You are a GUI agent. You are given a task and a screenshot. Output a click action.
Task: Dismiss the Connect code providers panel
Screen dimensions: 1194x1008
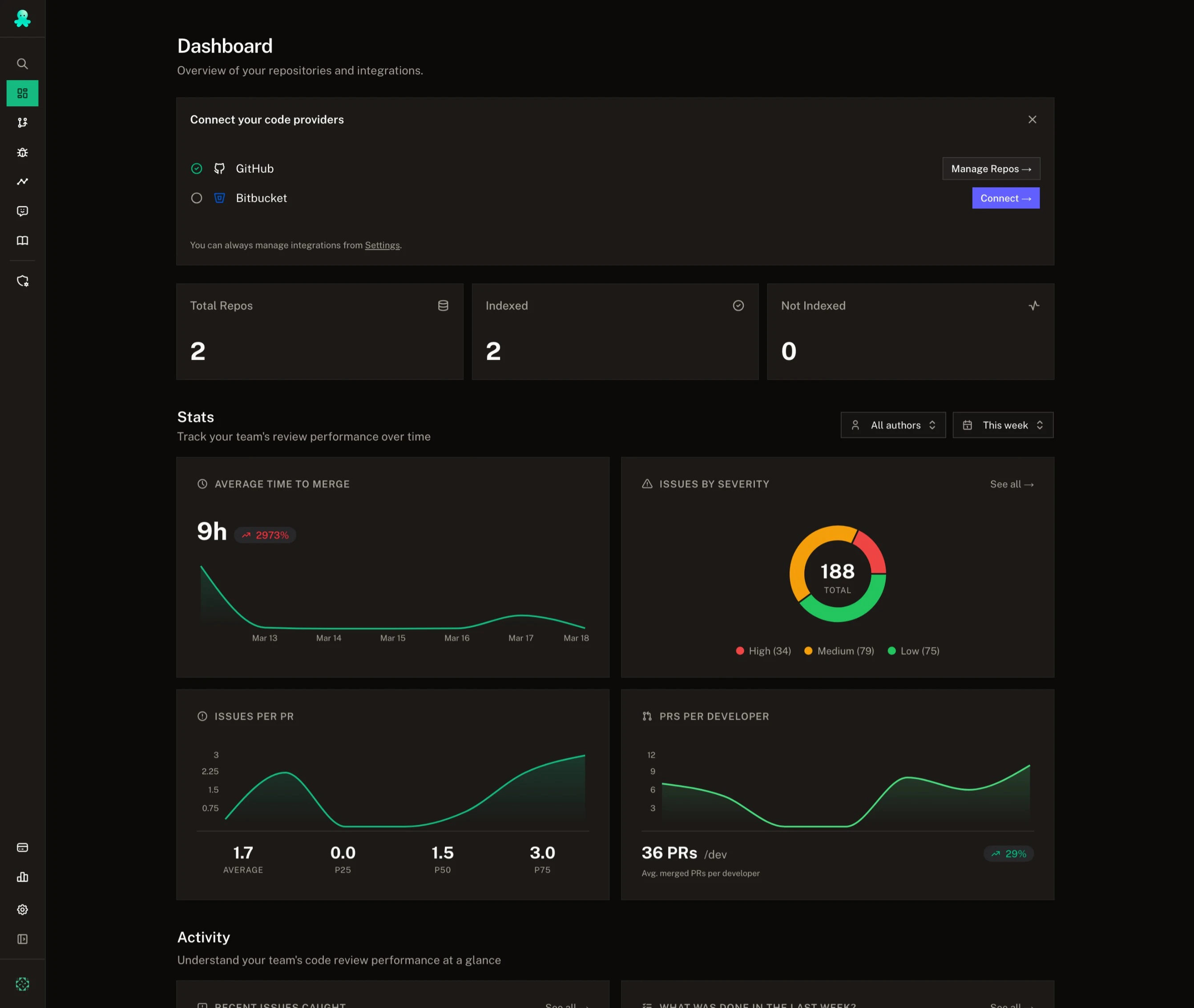(1032, 119)
